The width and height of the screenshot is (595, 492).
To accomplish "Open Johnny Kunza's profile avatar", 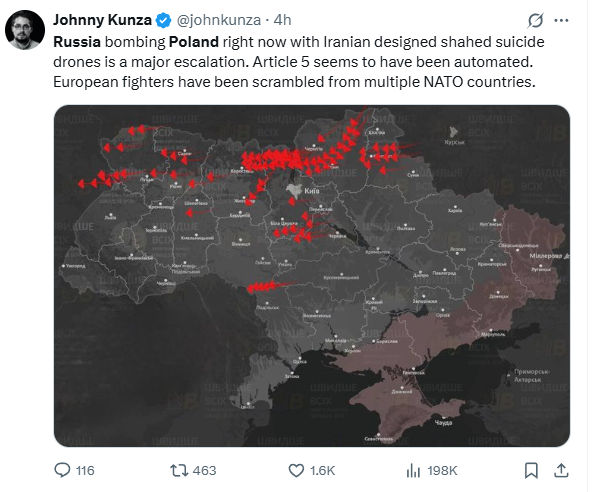I will point(25,30).
